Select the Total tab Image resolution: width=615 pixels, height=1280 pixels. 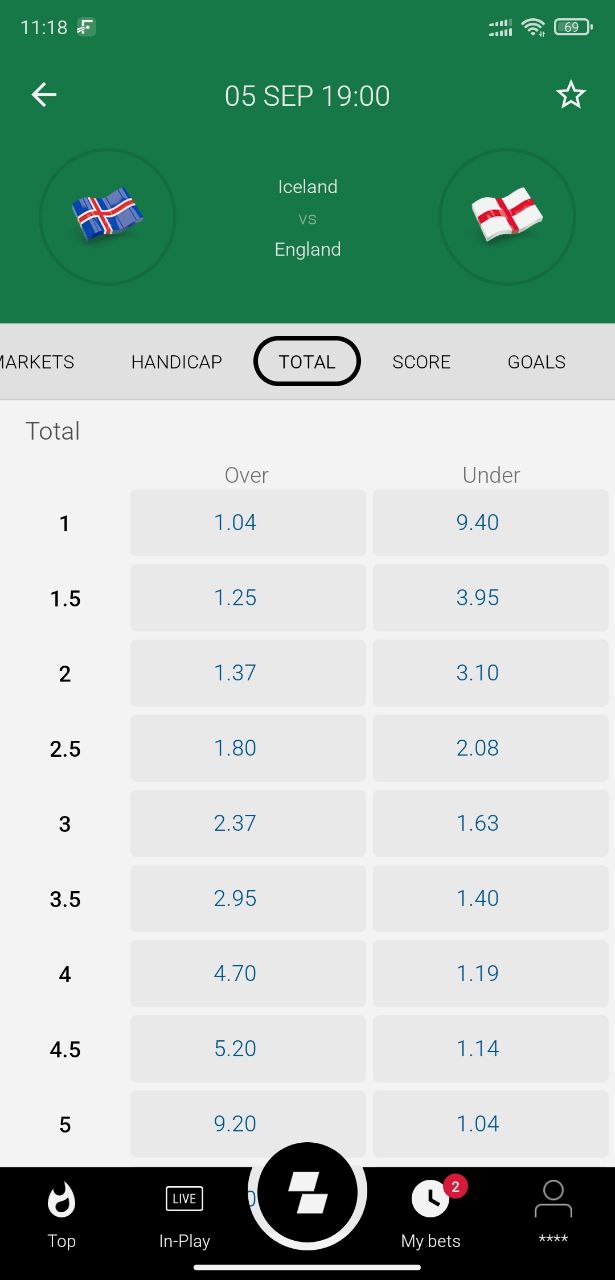pyautogui.click(x=307, y=362)
